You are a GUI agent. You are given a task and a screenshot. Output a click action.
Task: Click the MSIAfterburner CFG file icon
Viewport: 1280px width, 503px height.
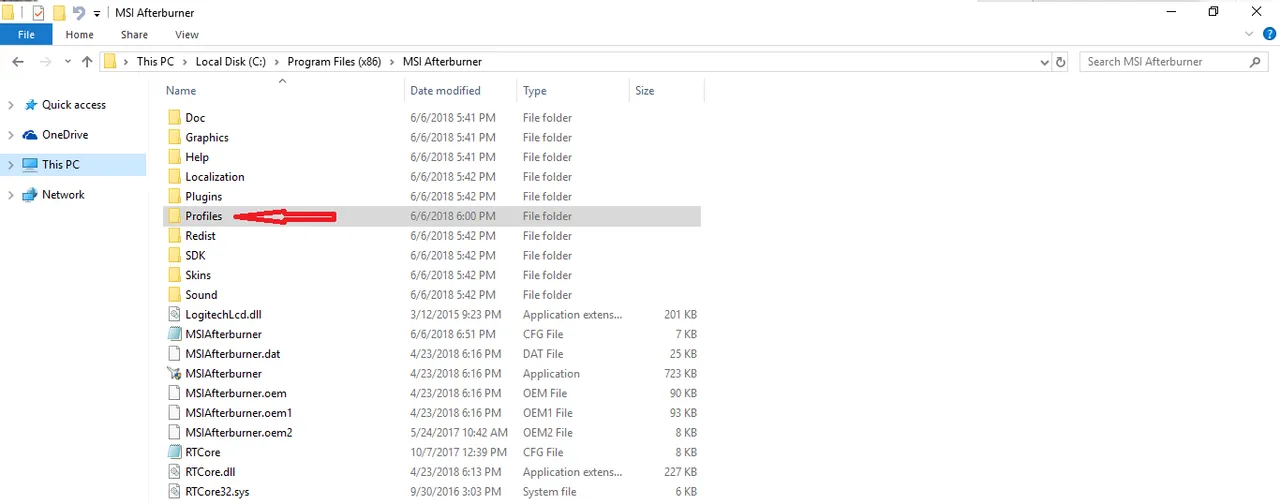click(x=174, y=334)
